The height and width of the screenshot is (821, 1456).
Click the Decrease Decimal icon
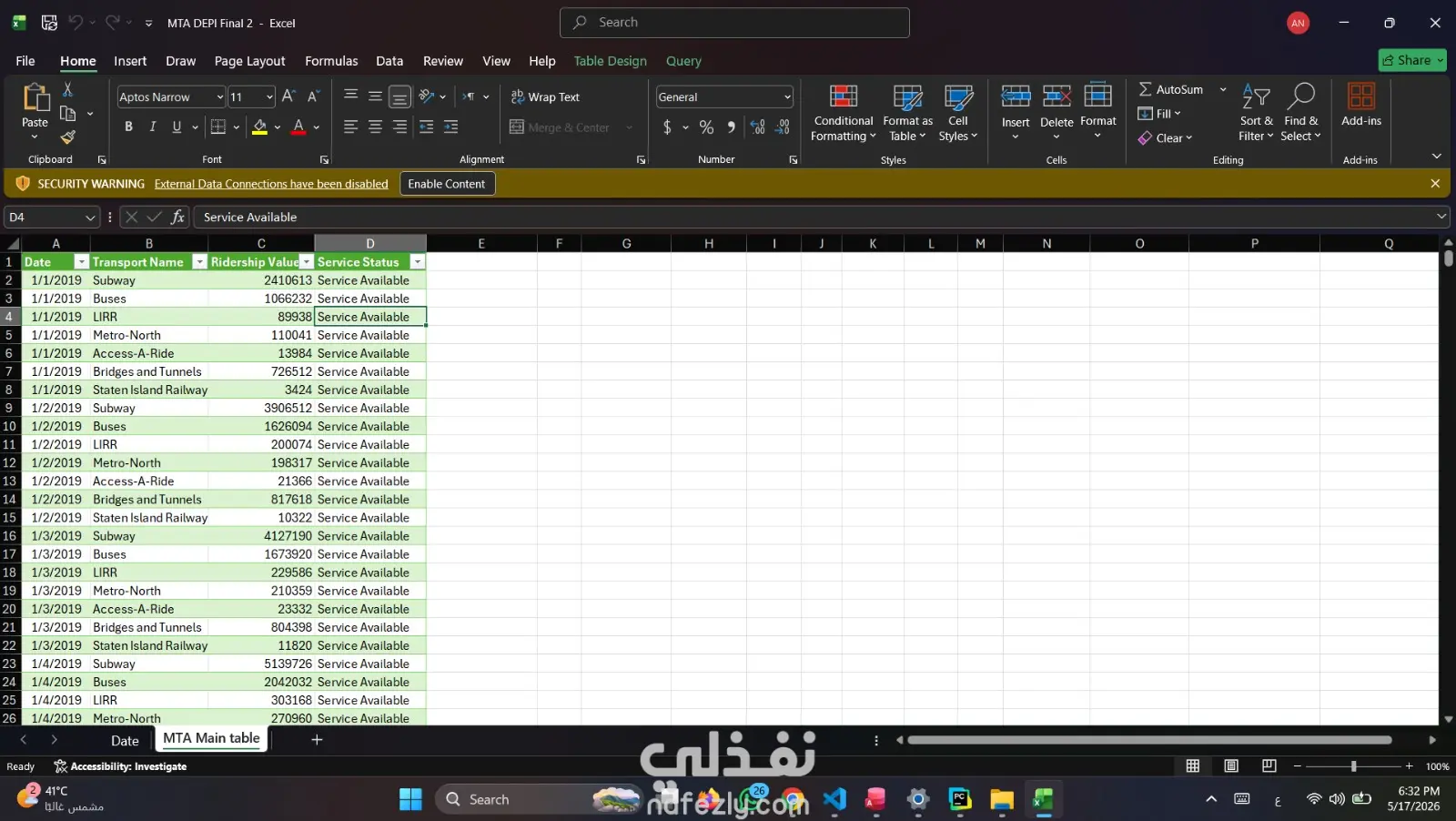[783, 127]
